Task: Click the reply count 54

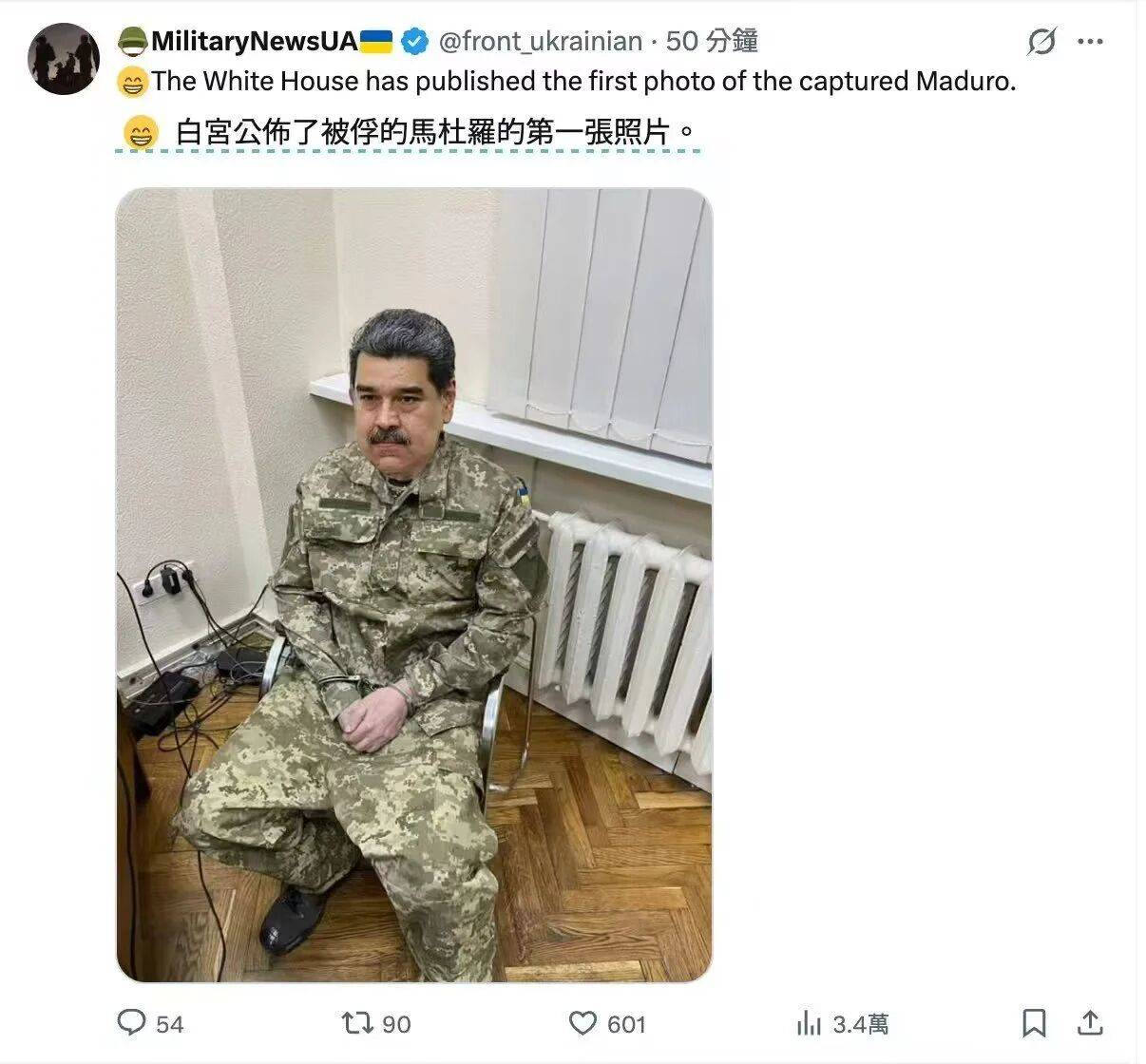Action: (x=169, y=1024)
